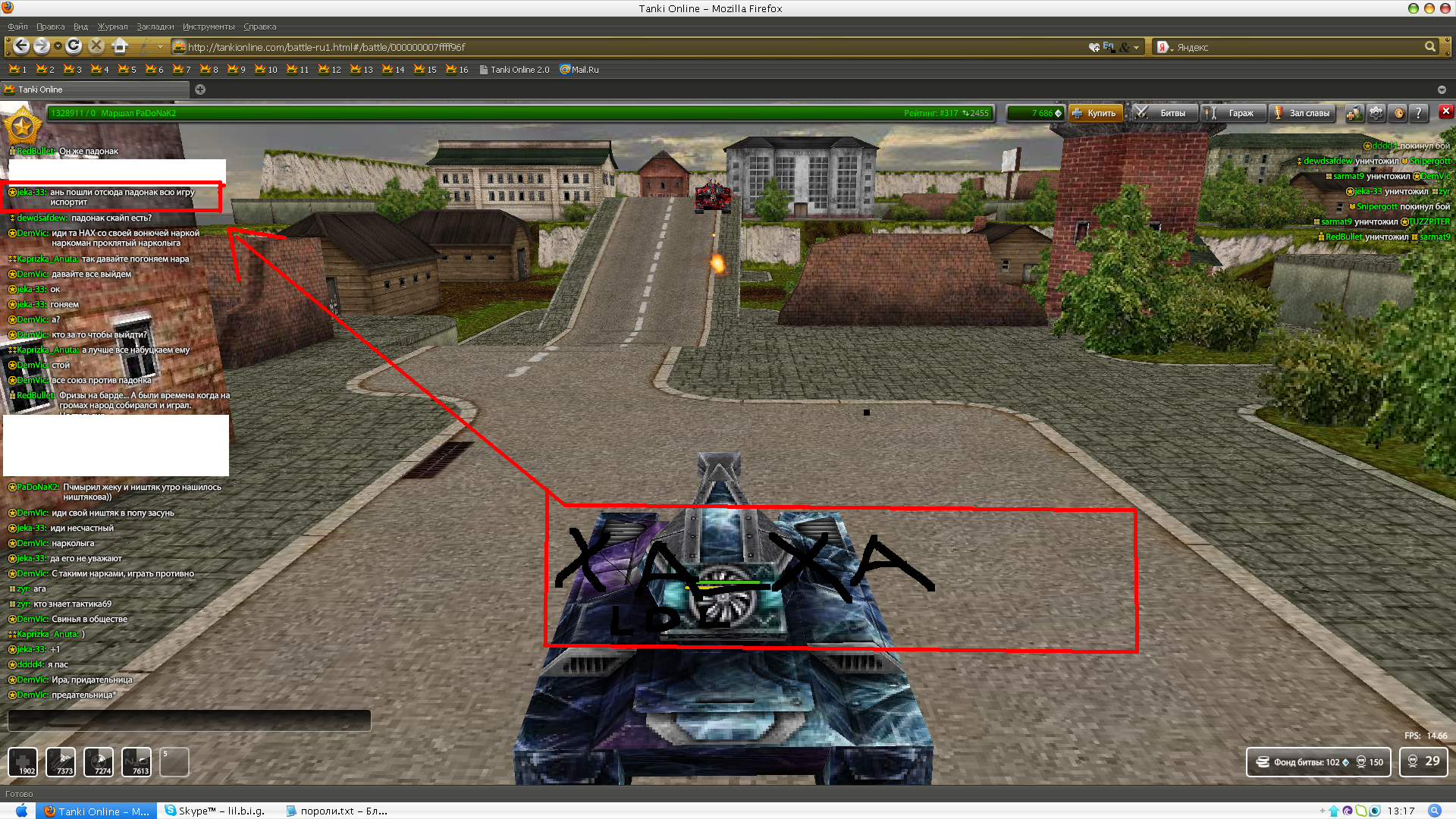Click the En language icon in URL bar
This screenshot has height=819, width=1456.
[x=1109, y=47]
